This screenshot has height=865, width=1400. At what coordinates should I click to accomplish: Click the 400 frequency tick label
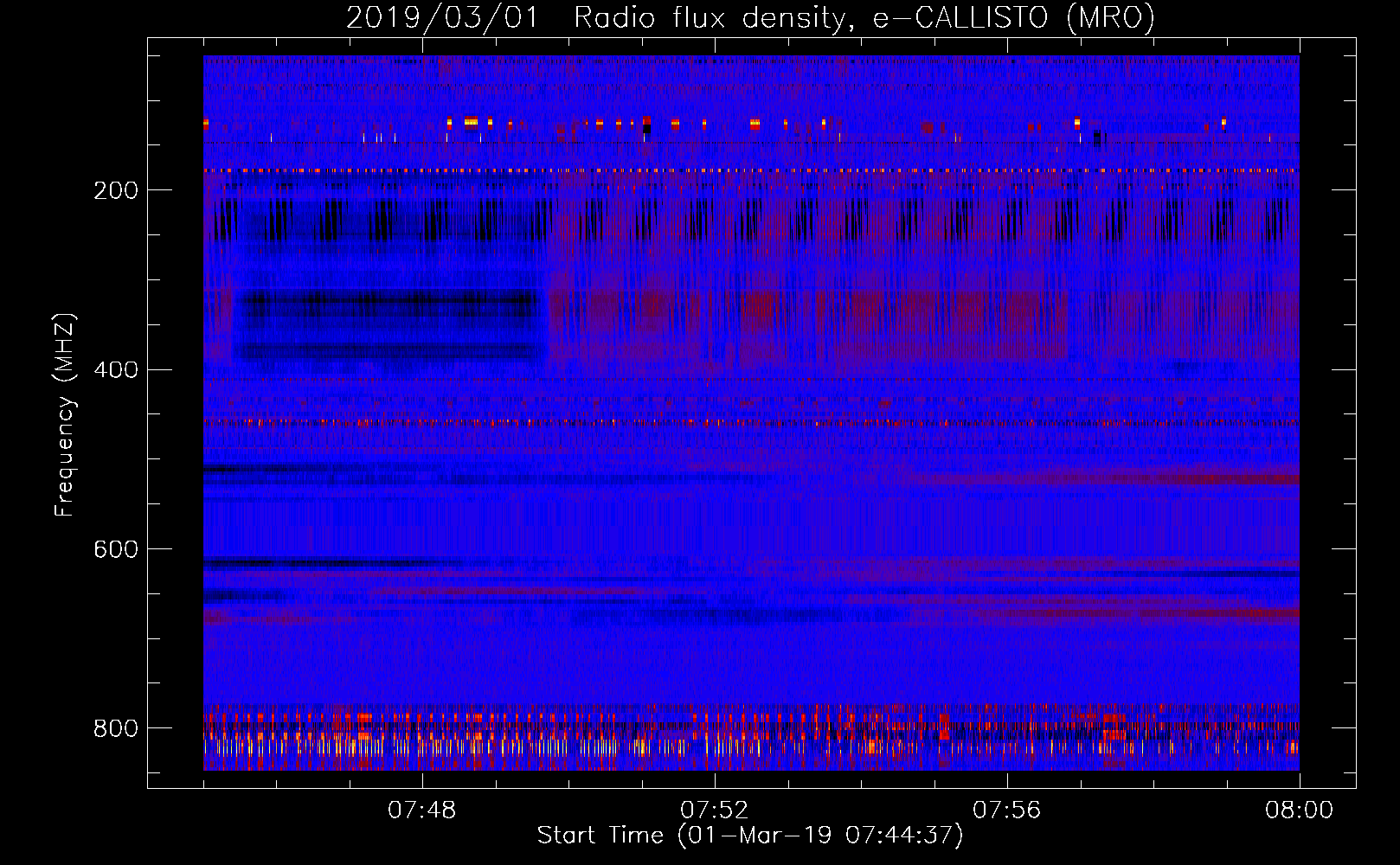tap(116, 370)
